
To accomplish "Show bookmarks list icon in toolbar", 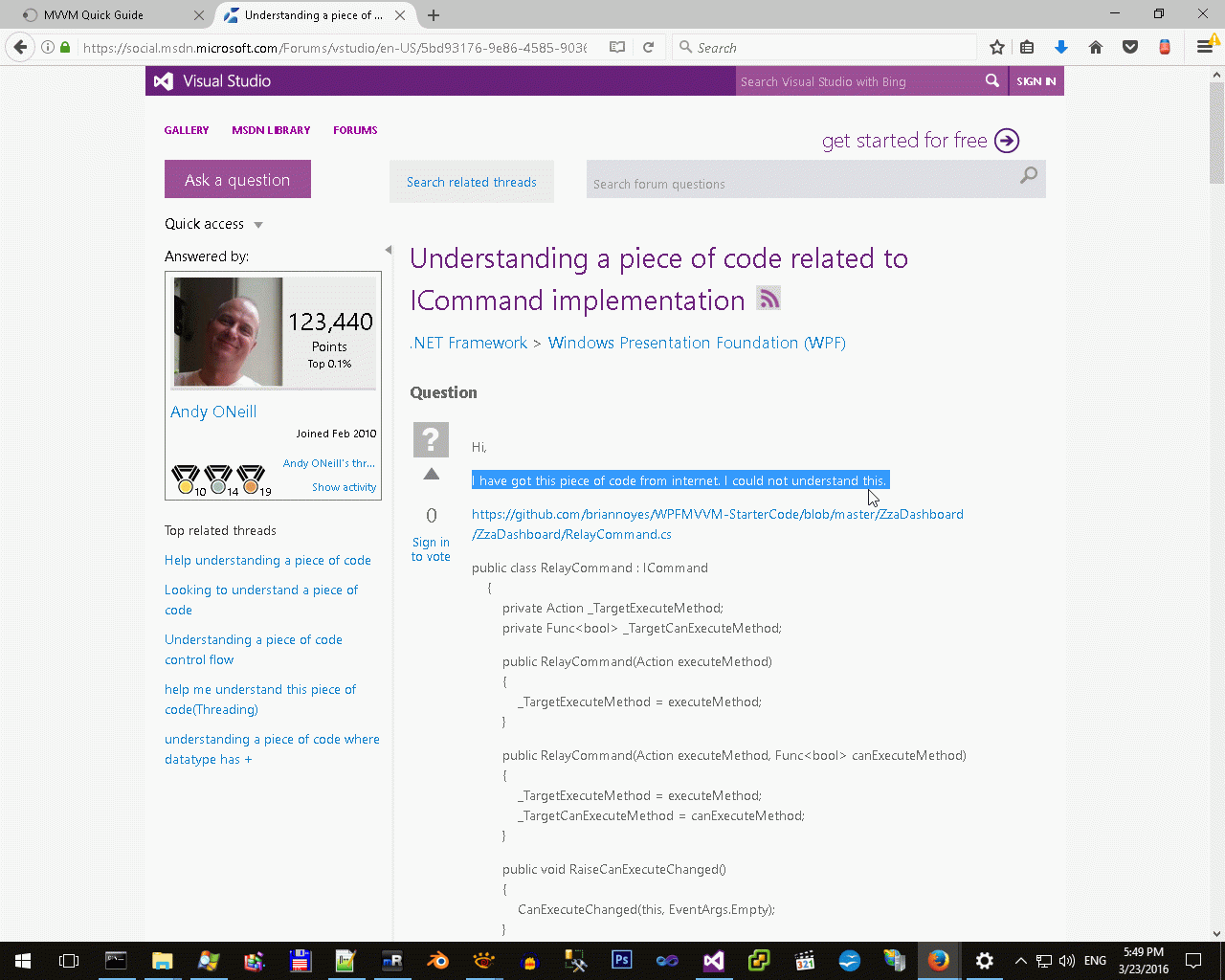I will point(1027,47).
